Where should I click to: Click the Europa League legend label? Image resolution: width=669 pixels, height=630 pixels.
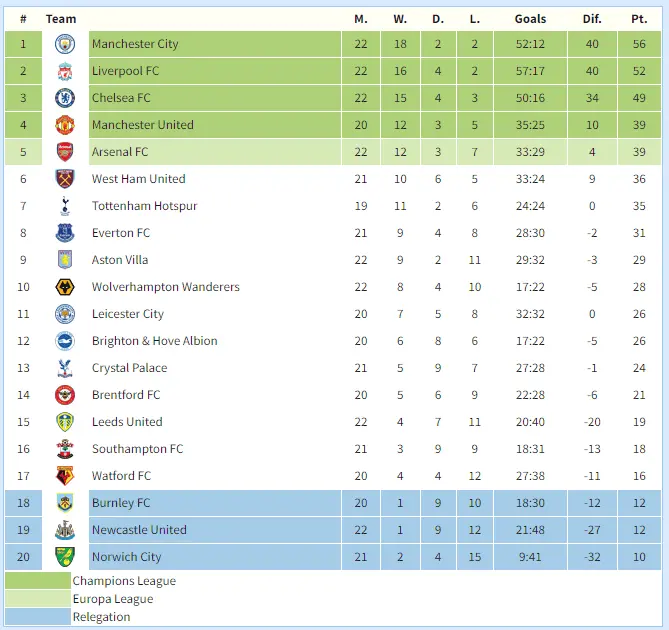point(113,599)
